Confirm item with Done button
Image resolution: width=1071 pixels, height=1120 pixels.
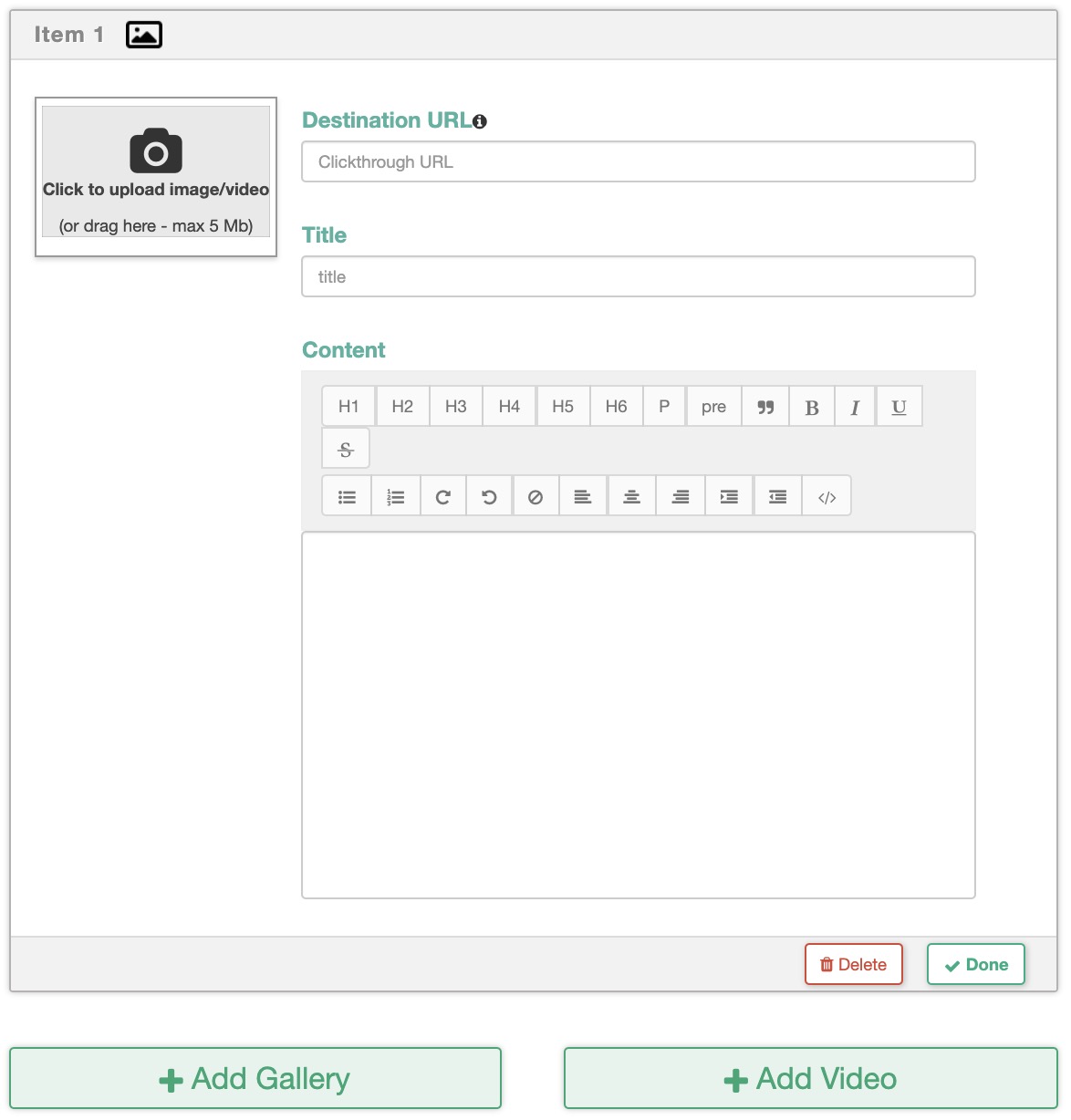tap(976, 964)
